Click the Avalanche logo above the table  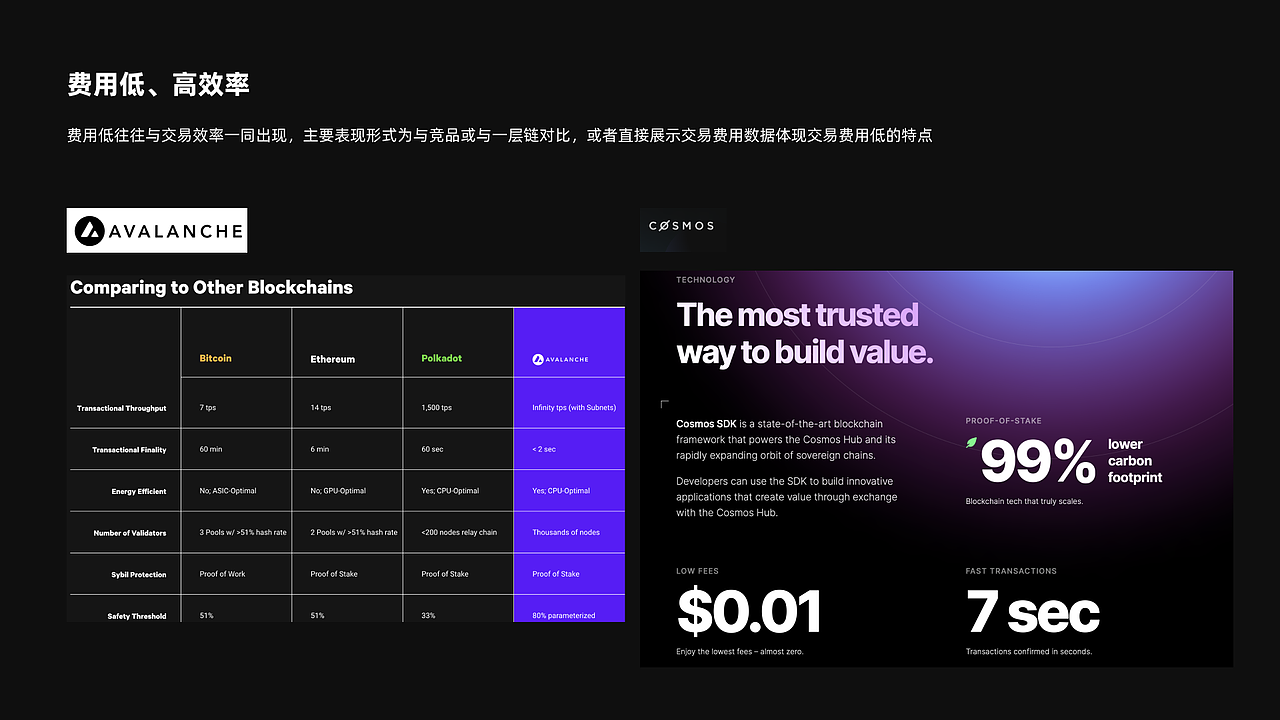pyautogui.click(x=157, y=230)
